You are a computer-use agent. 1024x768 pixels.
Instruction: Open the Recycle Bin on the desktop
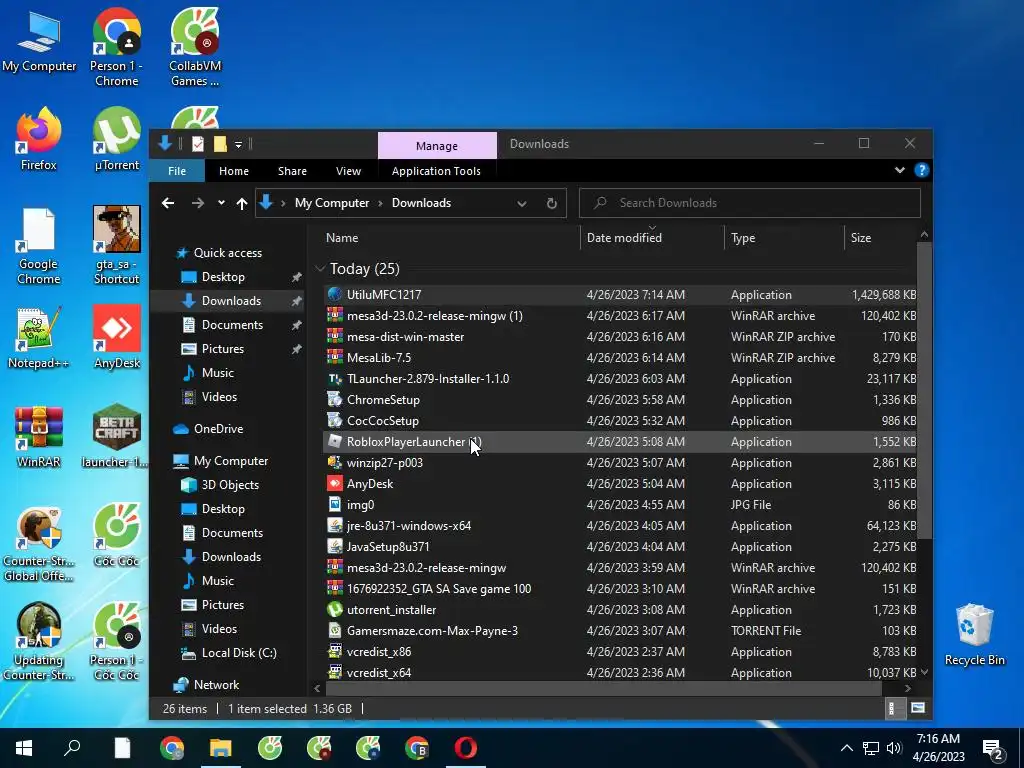click(x=974, y=635)
